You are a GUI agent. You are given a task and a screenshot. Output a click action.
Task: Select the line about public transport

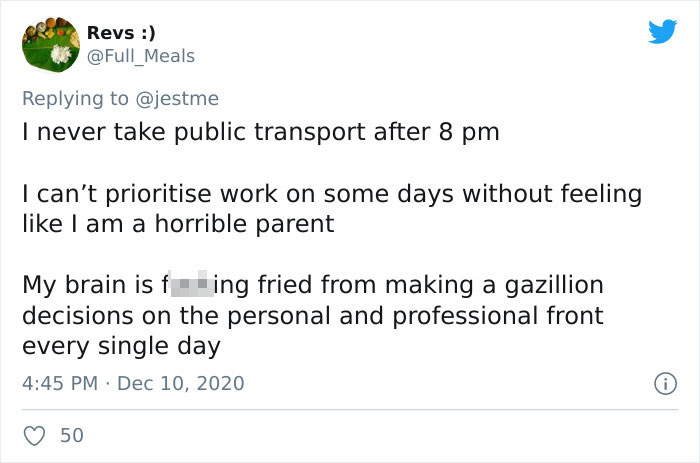(x=260, y=132)
